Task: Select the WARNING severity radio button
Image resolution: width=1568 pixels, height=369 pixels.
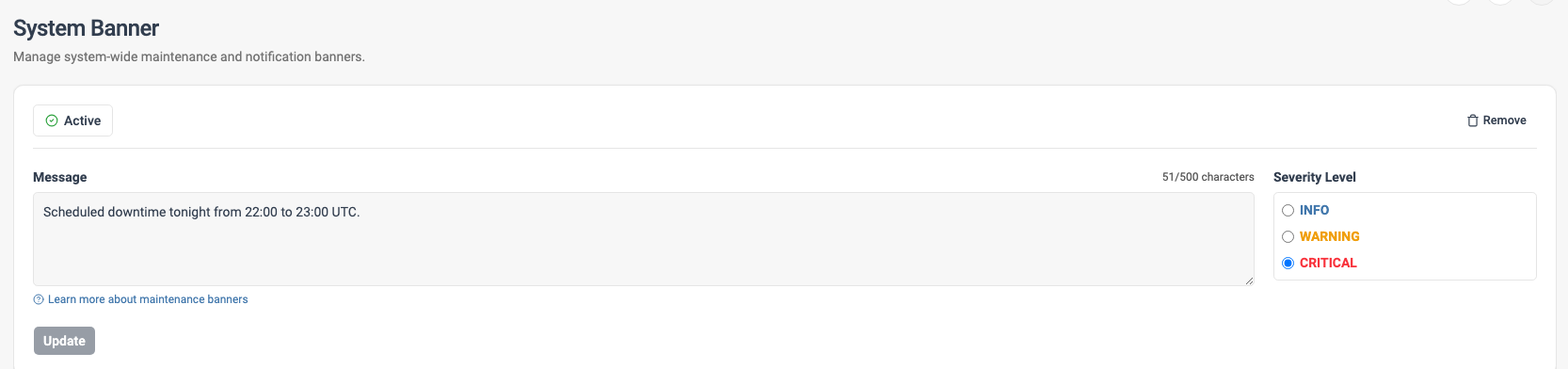Action: tap(1288, 236)
